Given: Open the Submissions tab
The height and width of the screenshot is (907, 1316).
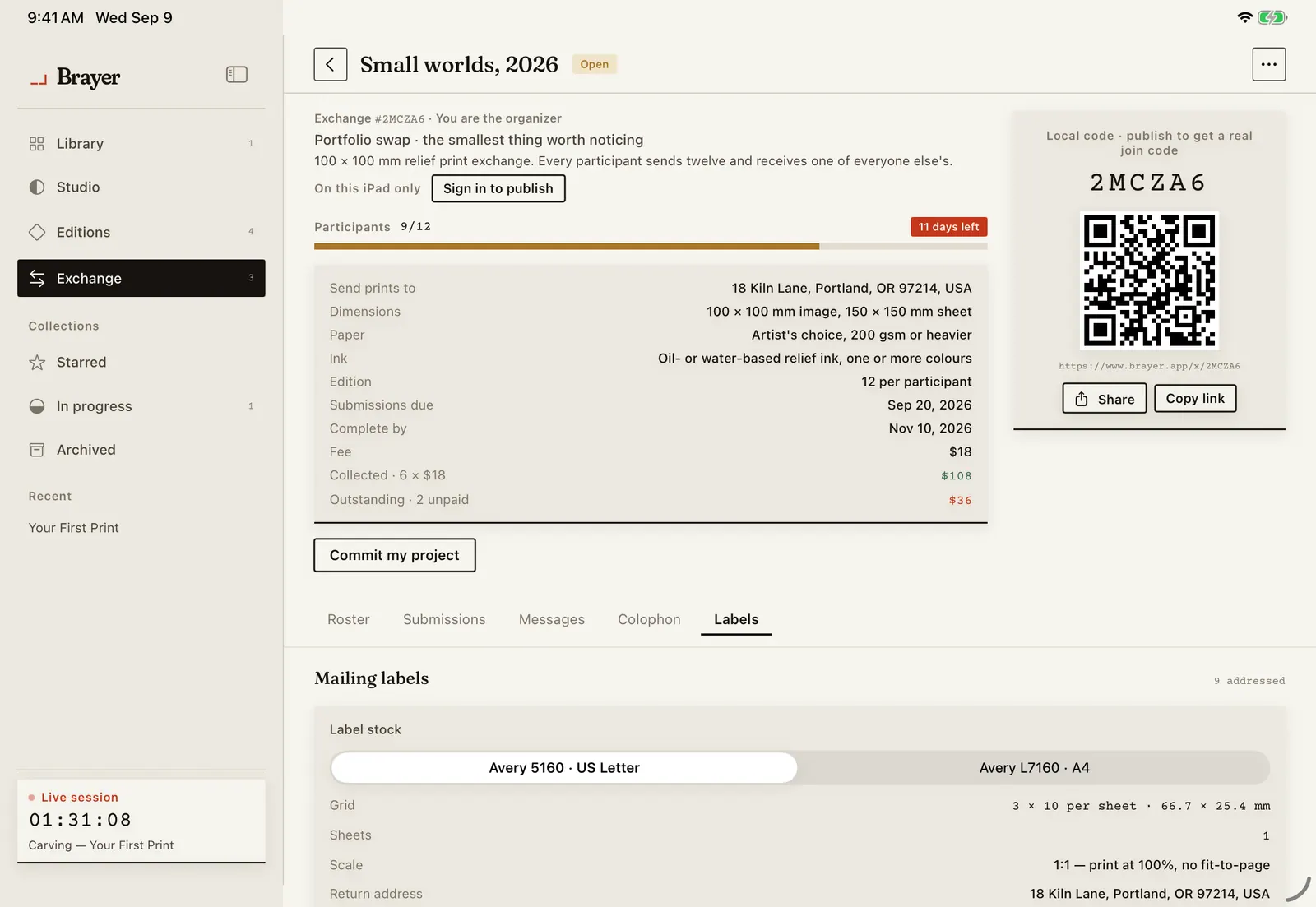Looking at the screenshot, I should 444,619.
